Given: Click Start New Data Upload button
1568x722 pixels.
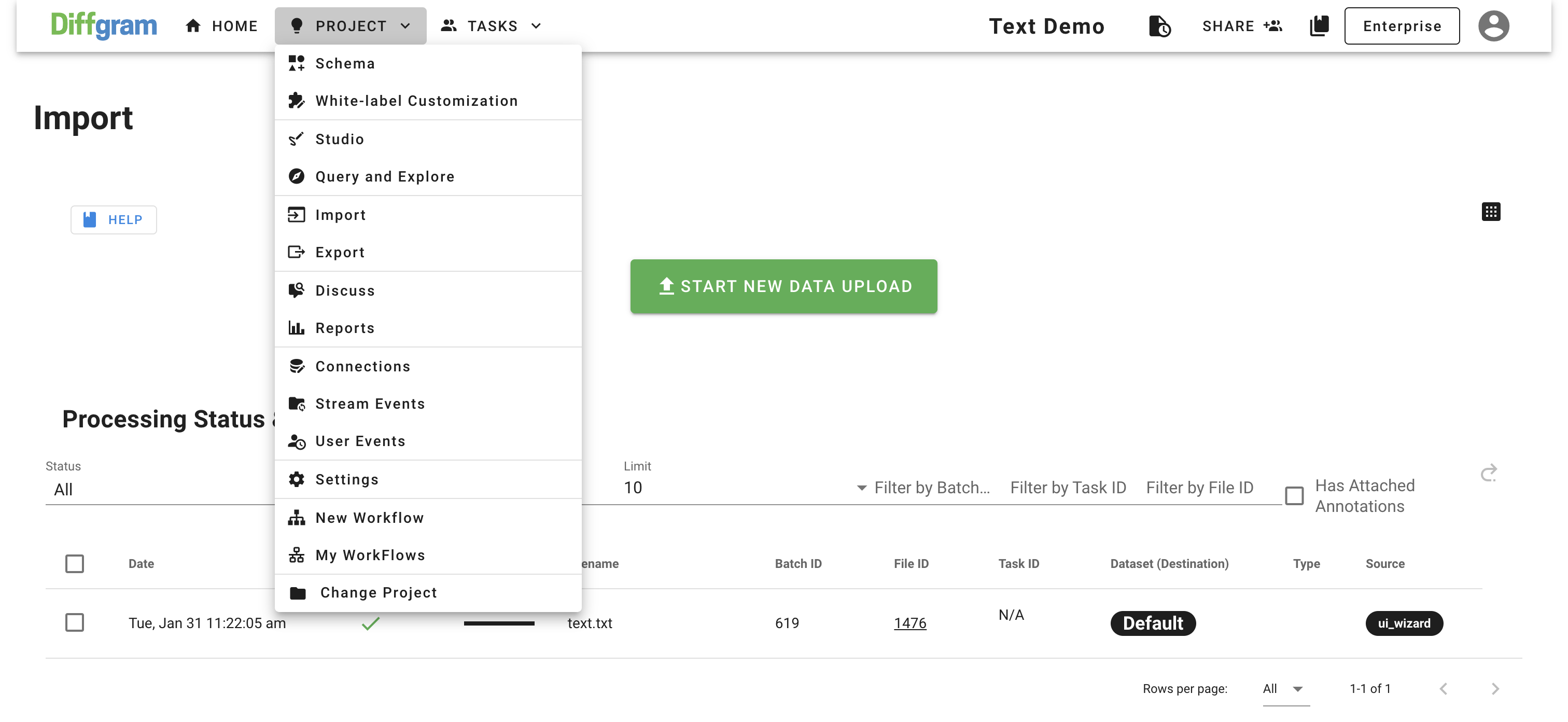Looking at the screenshot, I should click(783, 286).
